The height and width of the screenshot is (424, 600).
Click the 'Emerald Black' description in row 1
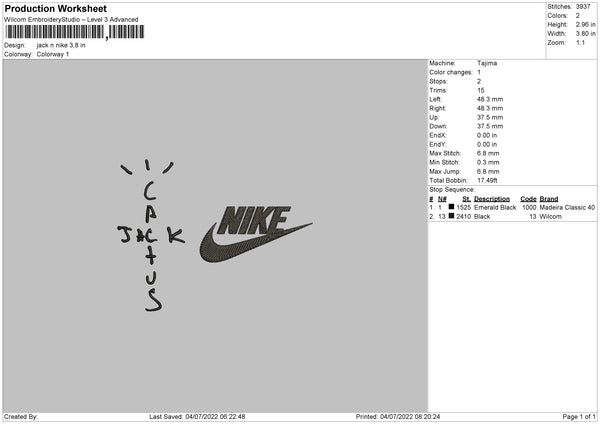(495, 207)
